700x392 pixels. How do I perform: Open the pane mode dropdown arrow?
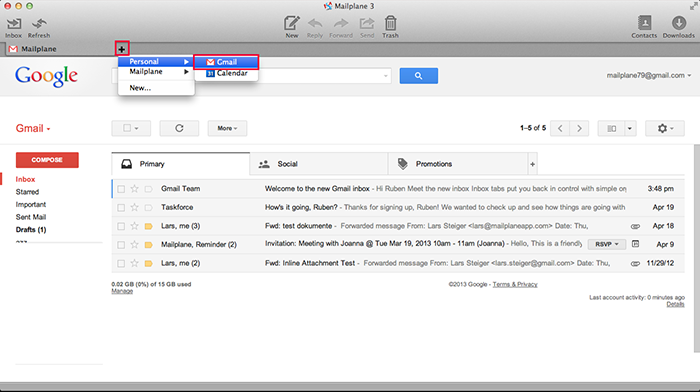click(x=630, y=128)
